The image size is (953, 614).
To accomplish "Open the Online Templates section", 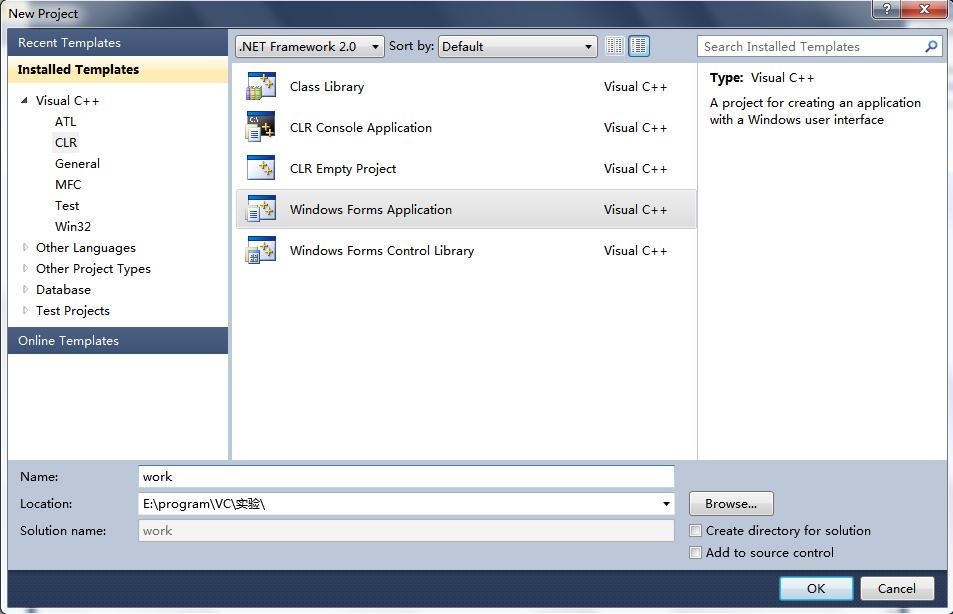I will pyautogui.click(x=118, y=340).
